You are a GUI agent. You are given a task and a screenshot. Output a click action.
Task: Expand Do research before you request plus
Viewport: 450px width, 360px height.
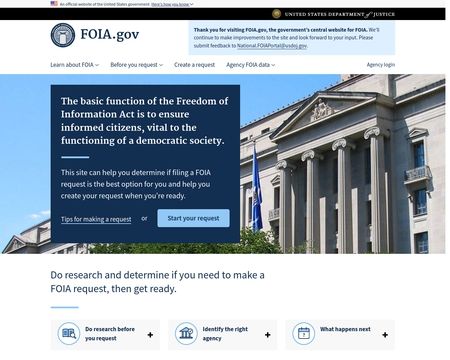(x=150, y=335)
